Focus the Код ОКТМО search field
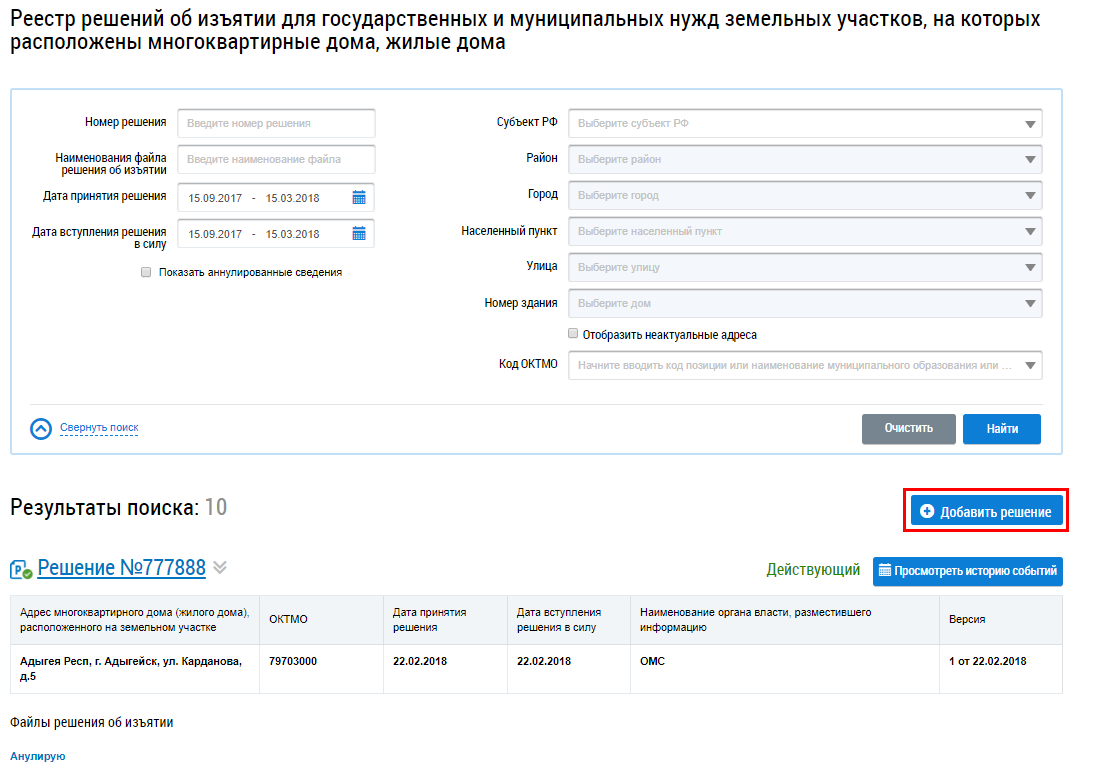Image resolution: width=1101 pixels, height=777 pixels. [795, 366]
